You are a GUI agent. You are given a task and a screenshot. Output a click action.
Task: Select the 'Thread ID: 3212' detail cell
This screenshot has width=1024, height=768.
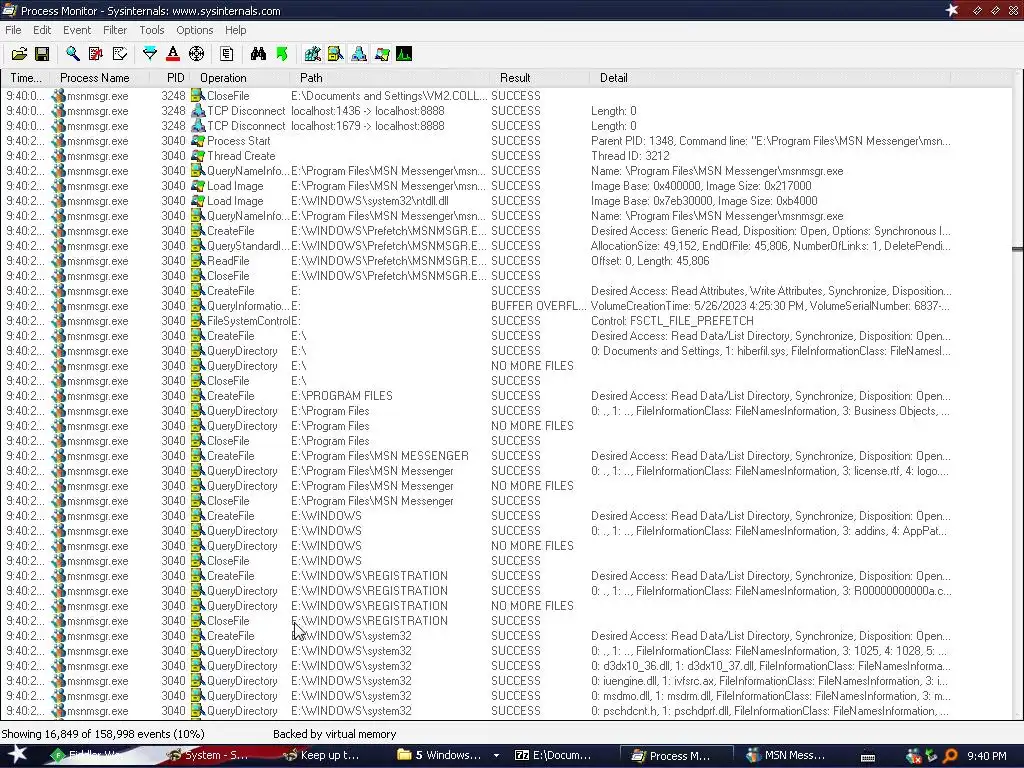point(630,156)
